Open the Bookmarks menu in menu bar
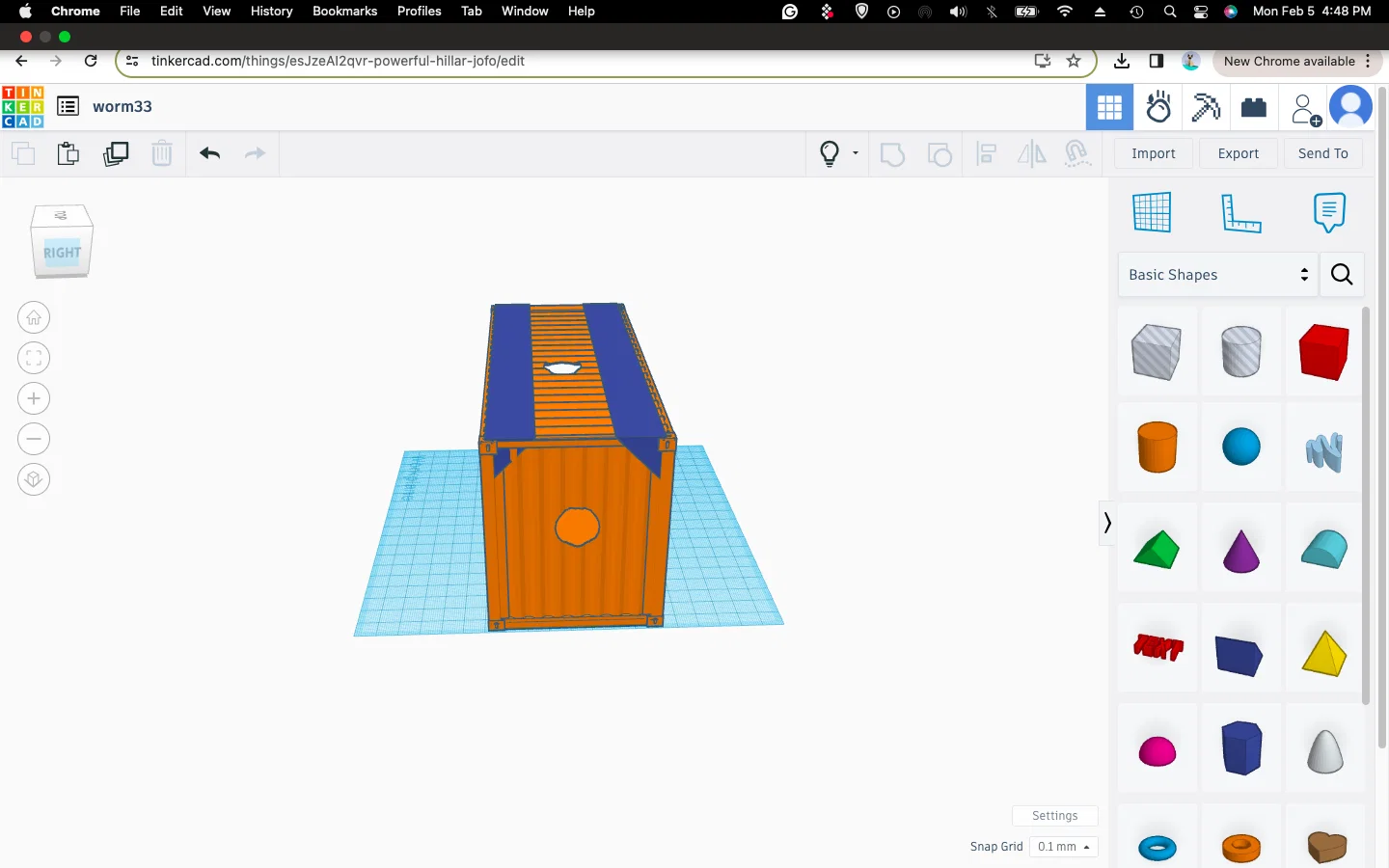The width and height of the screenshot is (1389, 868). (344, 11)
